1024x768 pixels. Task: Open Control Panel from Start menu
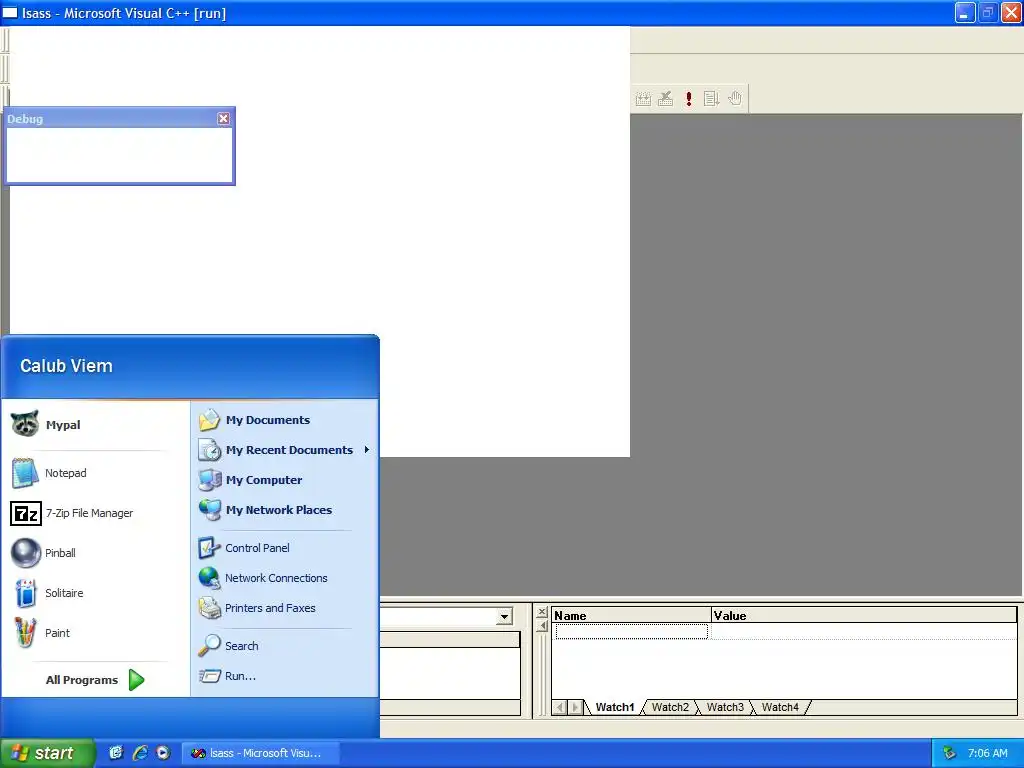285,548
